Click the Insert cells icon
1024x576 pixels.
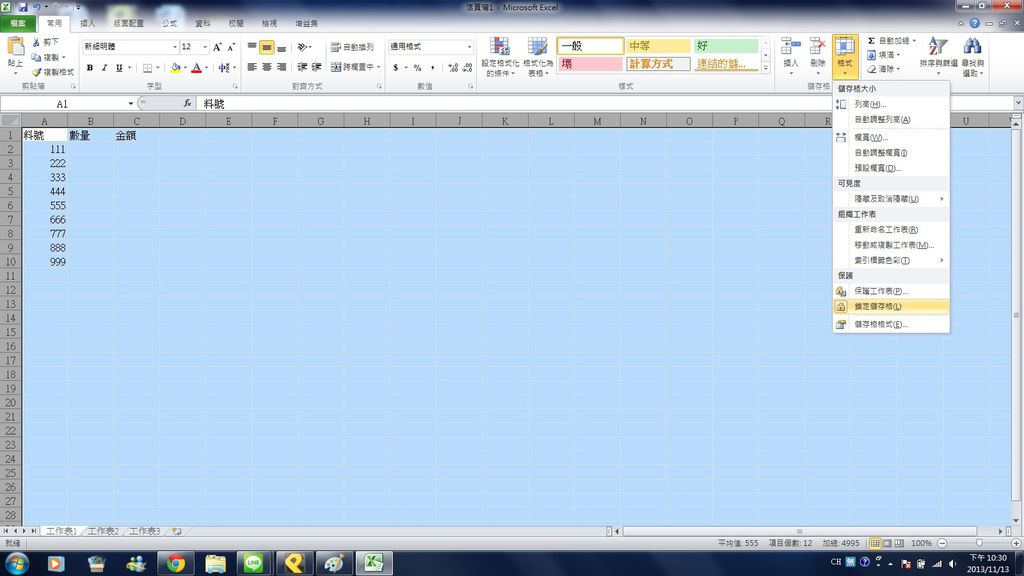pyautogui.click(x=790, y=47)
